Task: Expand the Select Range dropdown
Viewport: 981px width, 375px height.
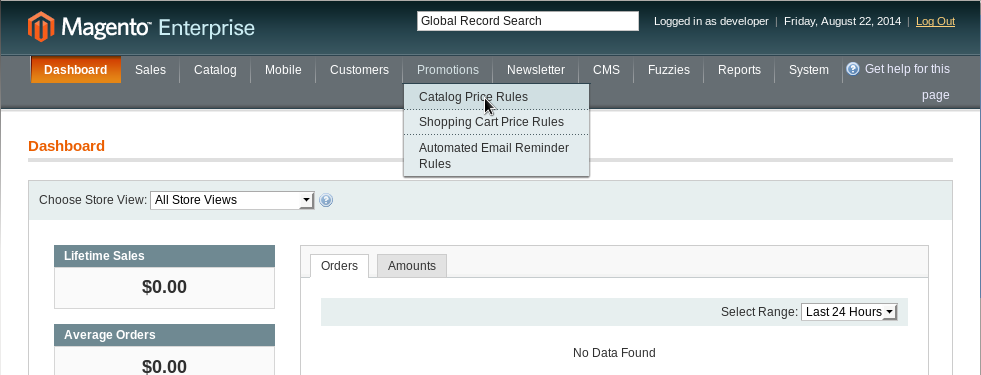Action: coord(849,312)
